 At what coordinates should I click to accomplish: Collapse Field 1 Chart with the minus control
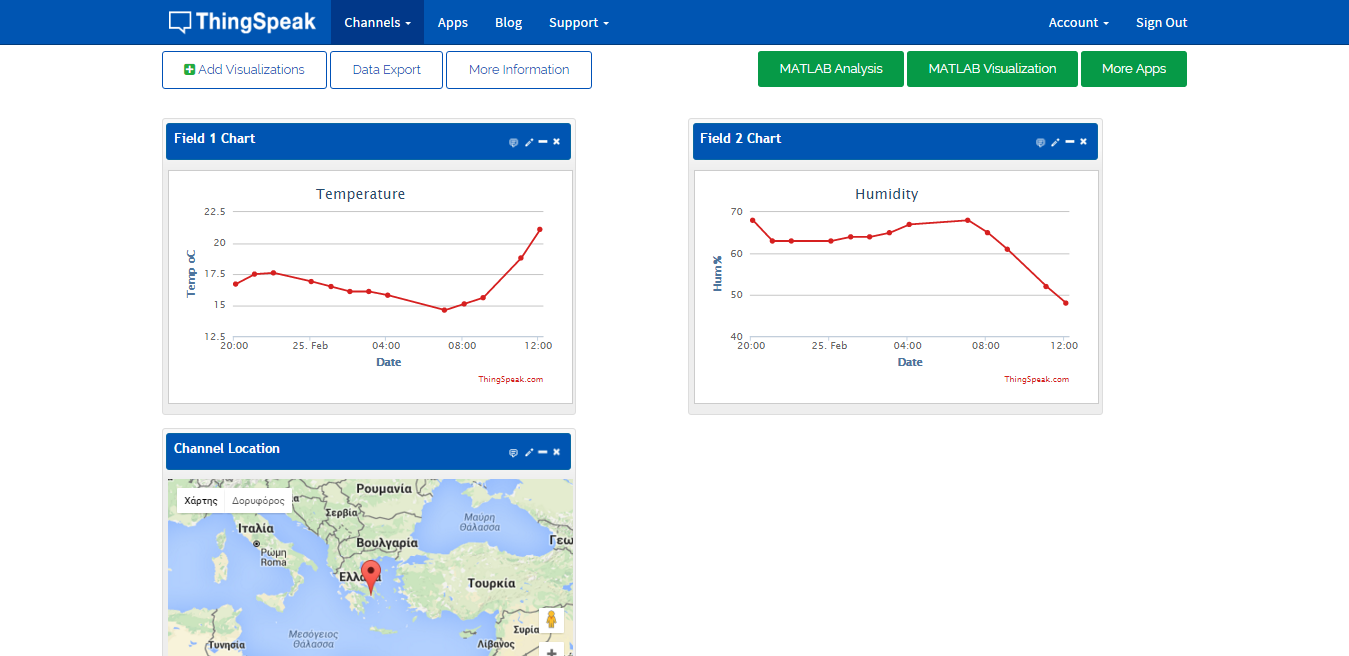pos(543,142)
